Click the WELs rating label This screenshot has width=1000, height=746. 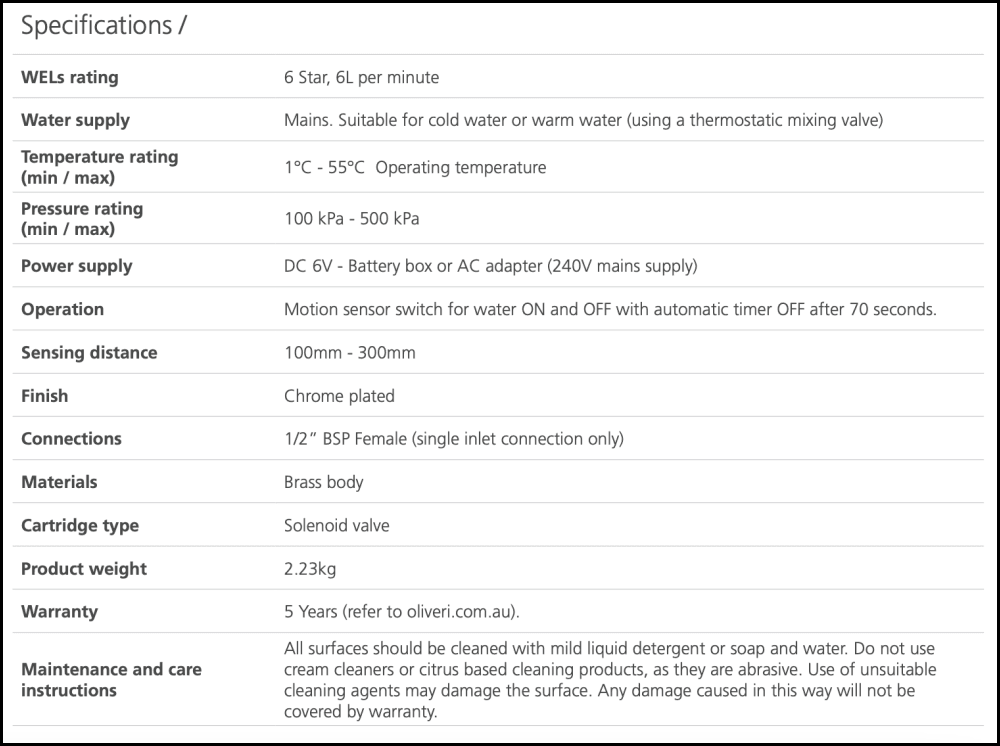(69, 77)
